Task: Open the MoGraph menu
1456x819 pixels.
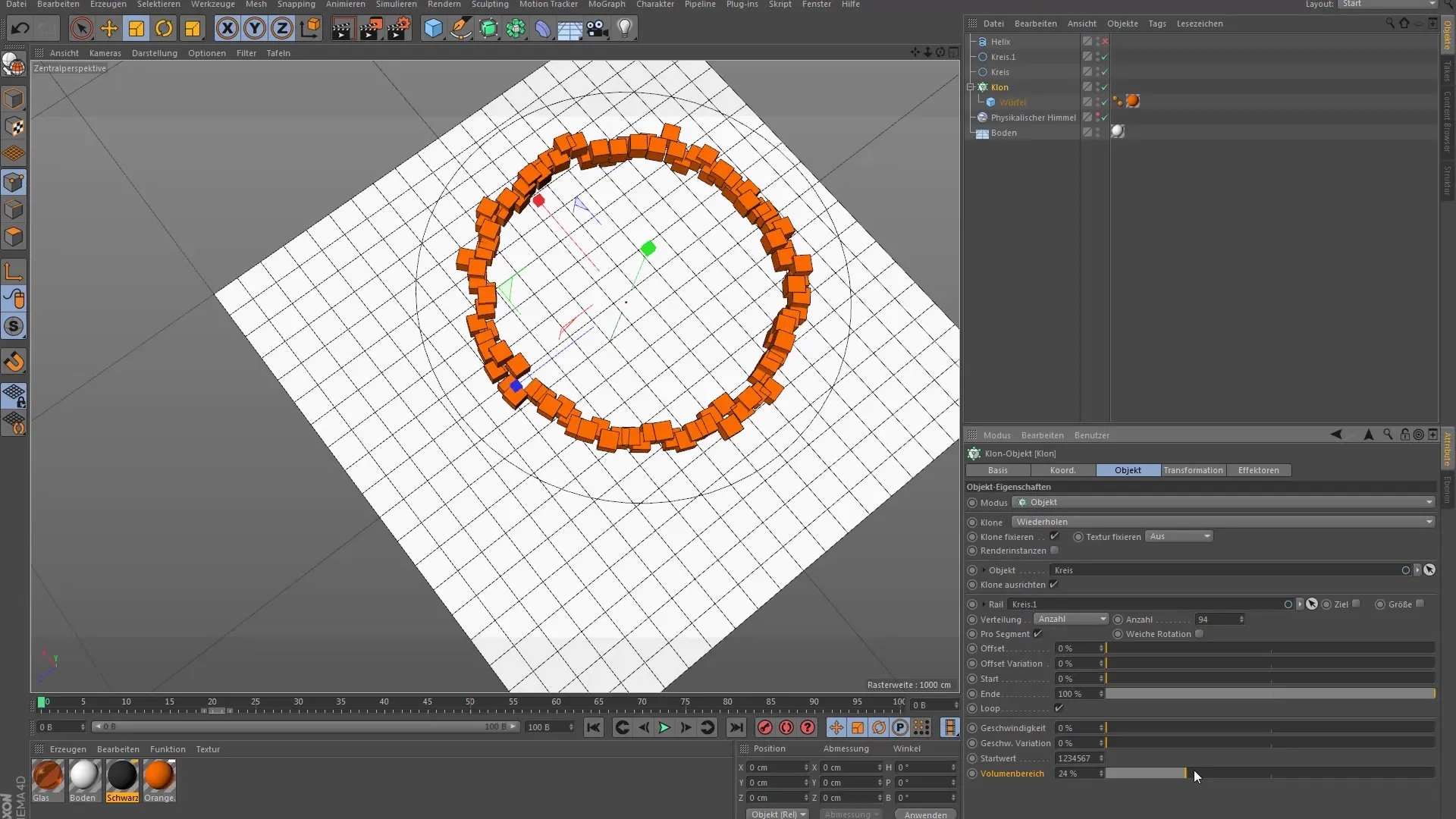Action: 607,5
